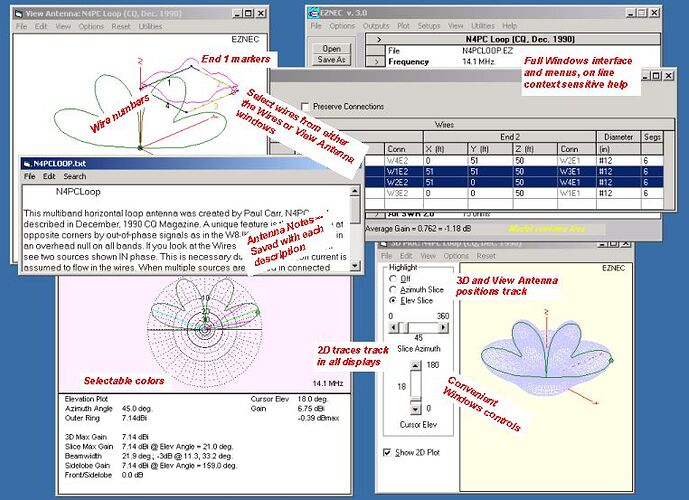Click the Z (ft) column header
Screen dimensions: 689x500
(535, 149)
